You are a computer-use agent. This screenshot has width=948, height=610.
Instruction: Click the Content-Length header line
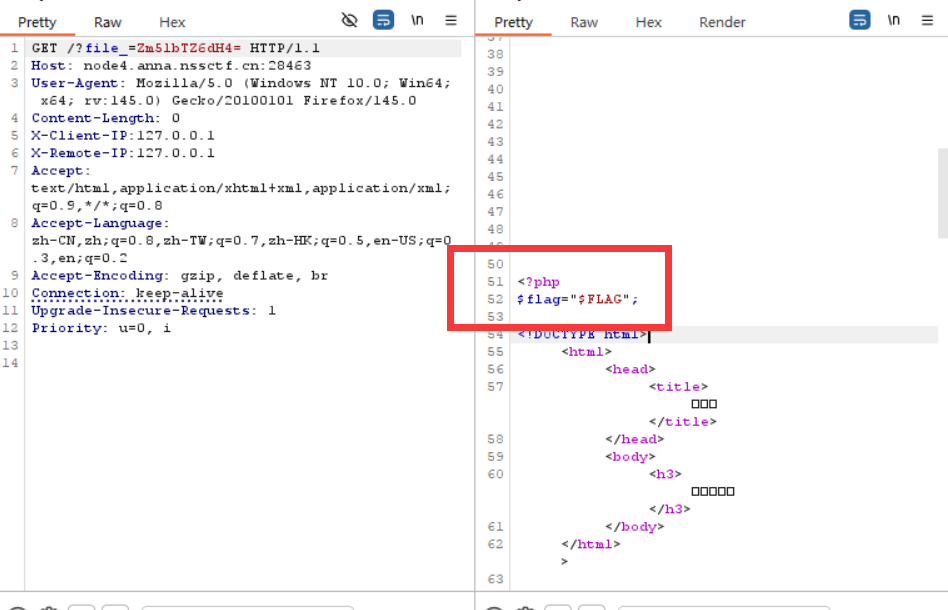106,118
